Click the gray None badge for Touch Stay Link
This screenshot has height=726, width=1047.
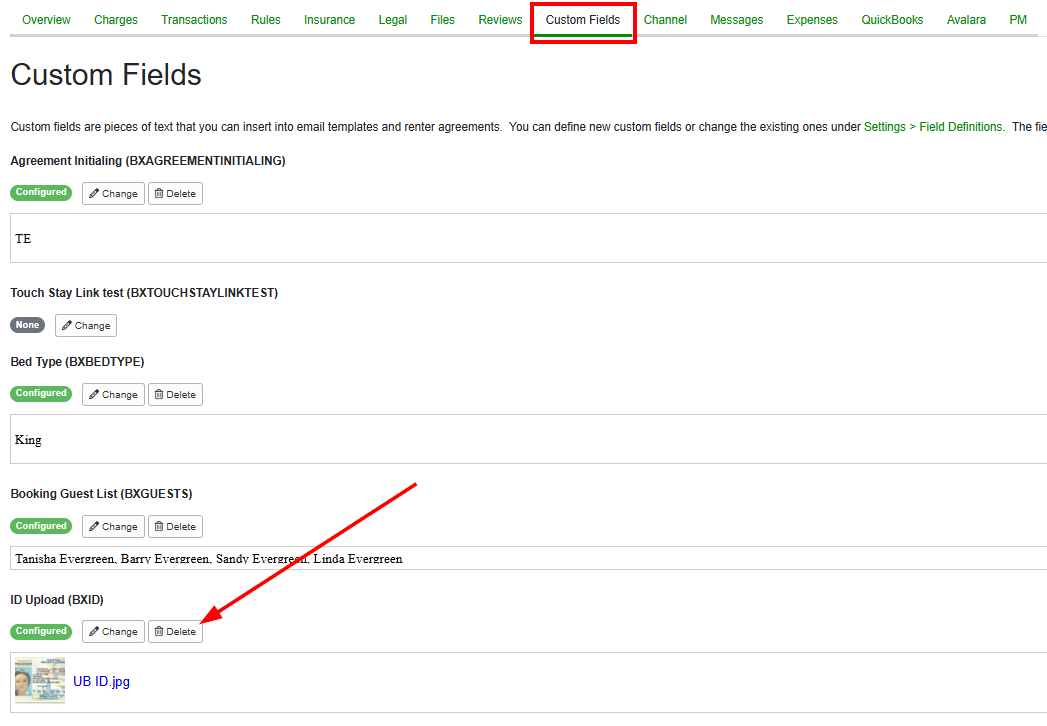click(27, 325)
